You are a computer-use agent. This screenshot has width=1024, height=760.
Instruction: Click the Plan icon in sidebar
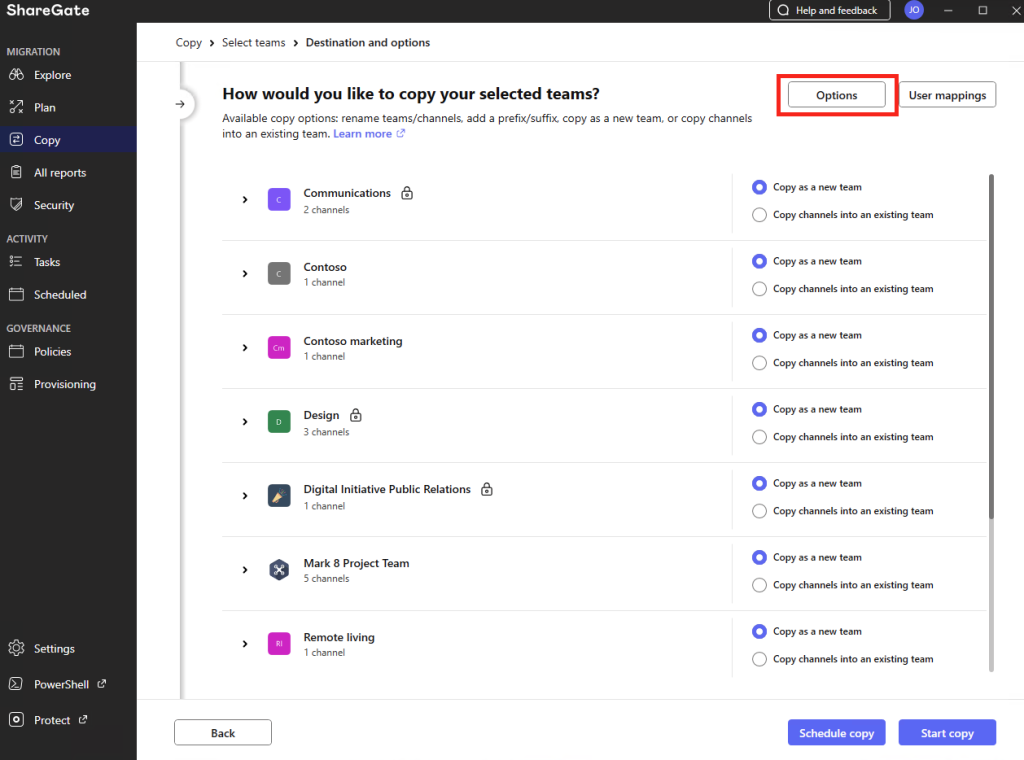[16, 107]
